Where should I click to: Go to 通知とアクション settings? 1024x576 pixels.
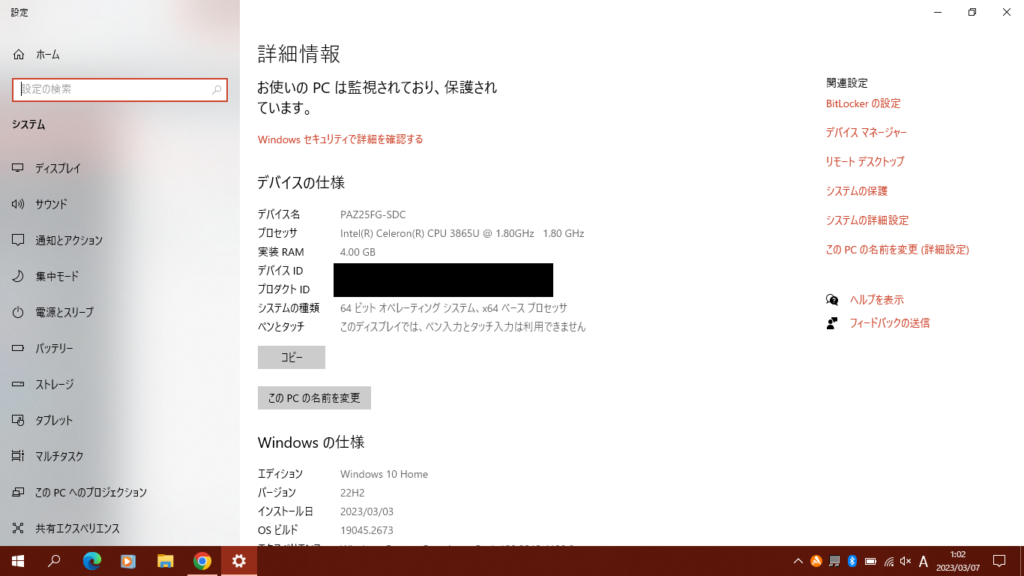(68, 240)
